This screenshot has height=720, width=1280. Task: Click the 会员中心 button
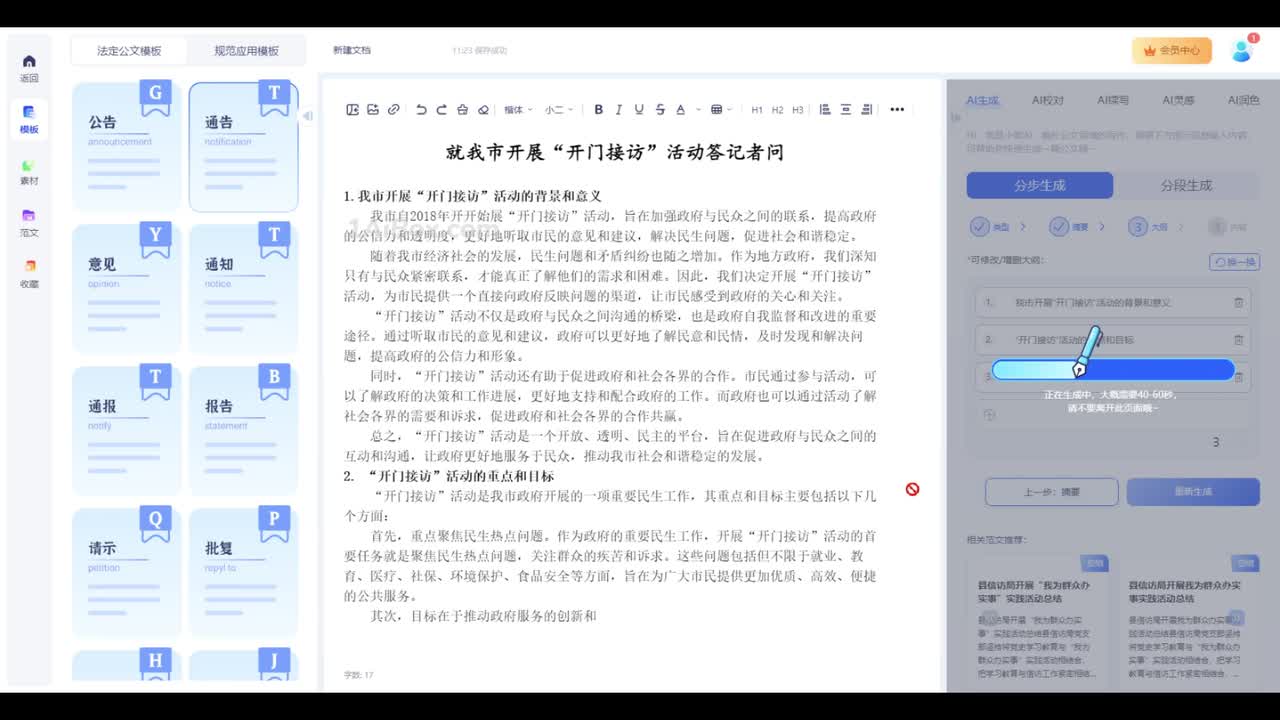[1171, 50]
